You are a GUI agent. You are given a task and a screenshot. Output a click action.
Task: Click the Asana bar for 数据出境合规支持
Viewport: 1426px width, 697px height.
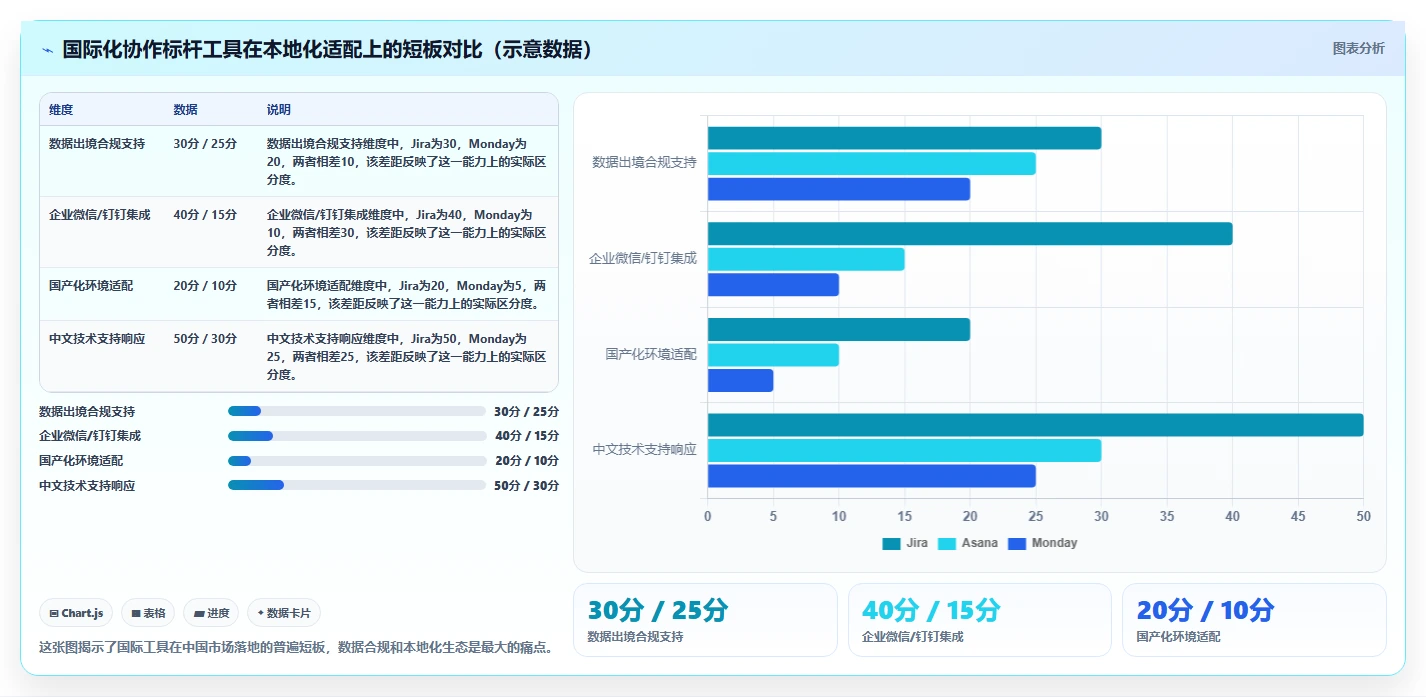pos(871,163)
